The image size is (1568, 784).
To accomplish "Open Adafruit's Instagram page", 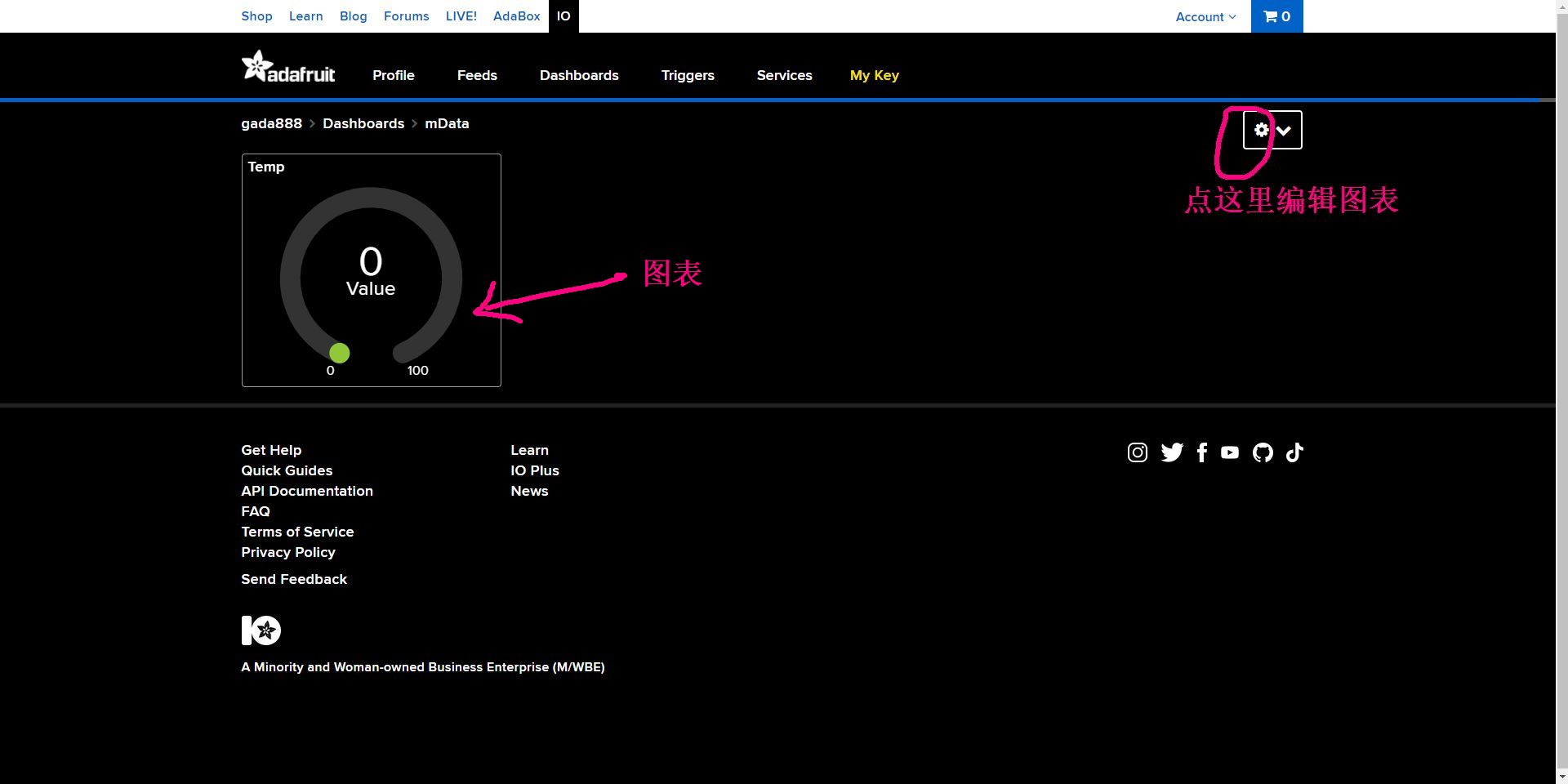I will pyautogui.click(x=1138, y=452).
